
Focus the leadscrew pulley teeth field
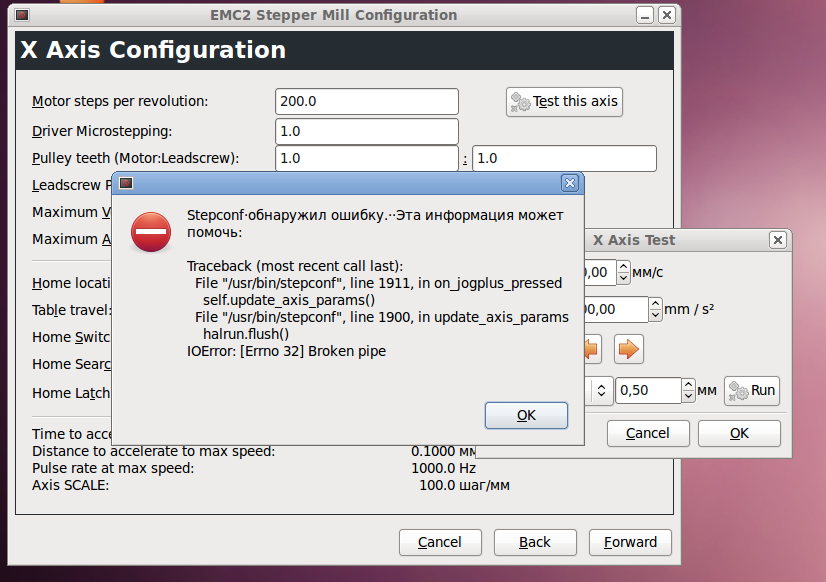coord(564,158)
